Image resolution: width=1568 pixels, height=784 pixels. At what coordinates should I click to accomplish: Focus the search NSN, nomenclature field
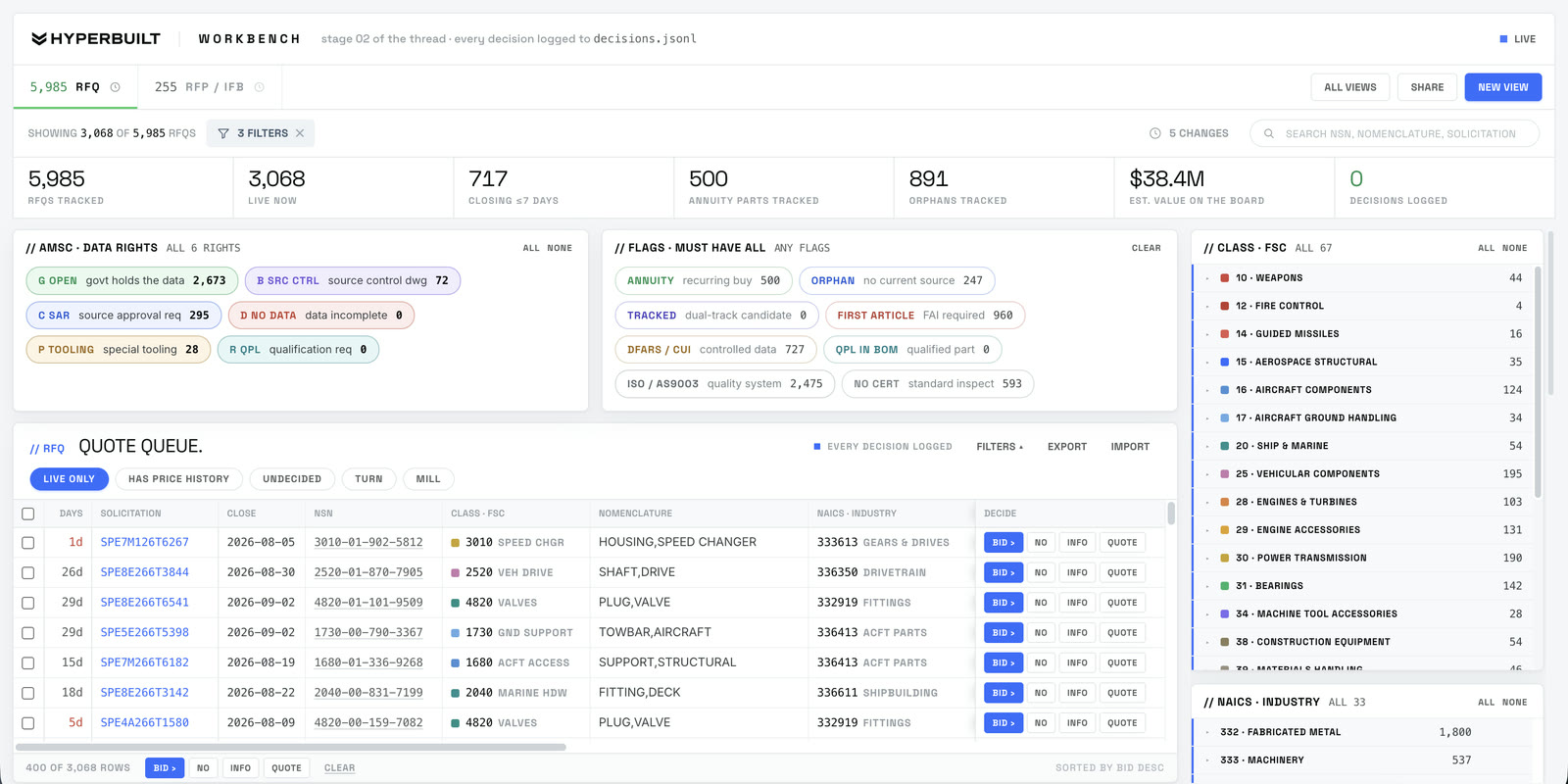click(1395, 133)
